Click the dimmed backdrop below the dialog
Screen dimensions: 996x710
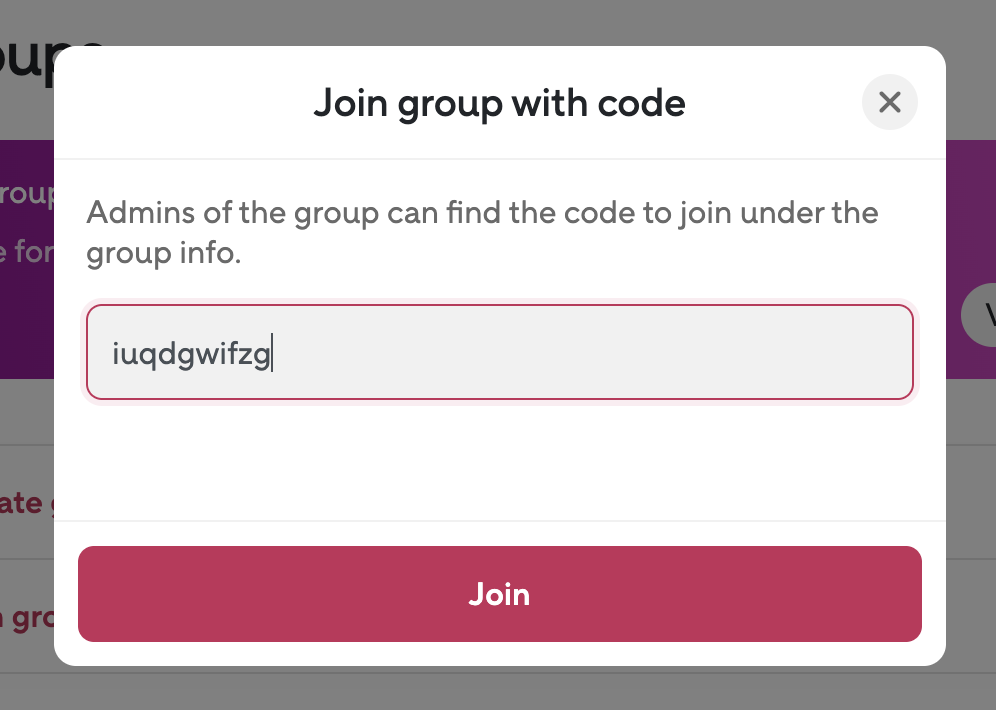pos(500,690)
